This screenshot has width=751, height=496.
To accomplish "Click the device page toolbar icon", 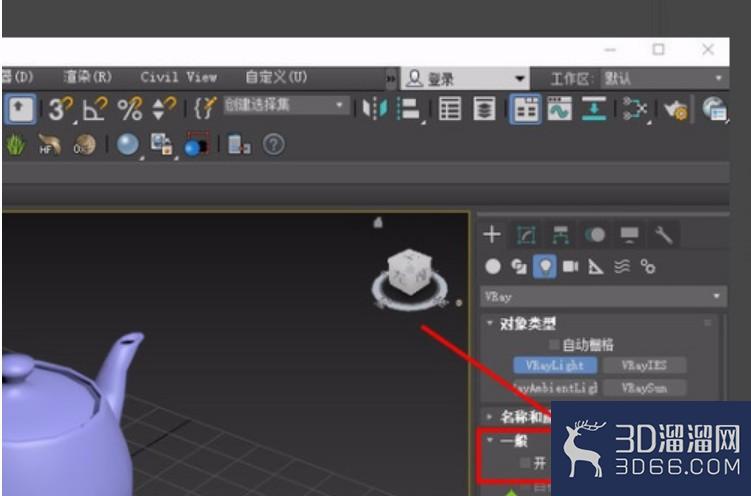I will click(x=239, y=144).
